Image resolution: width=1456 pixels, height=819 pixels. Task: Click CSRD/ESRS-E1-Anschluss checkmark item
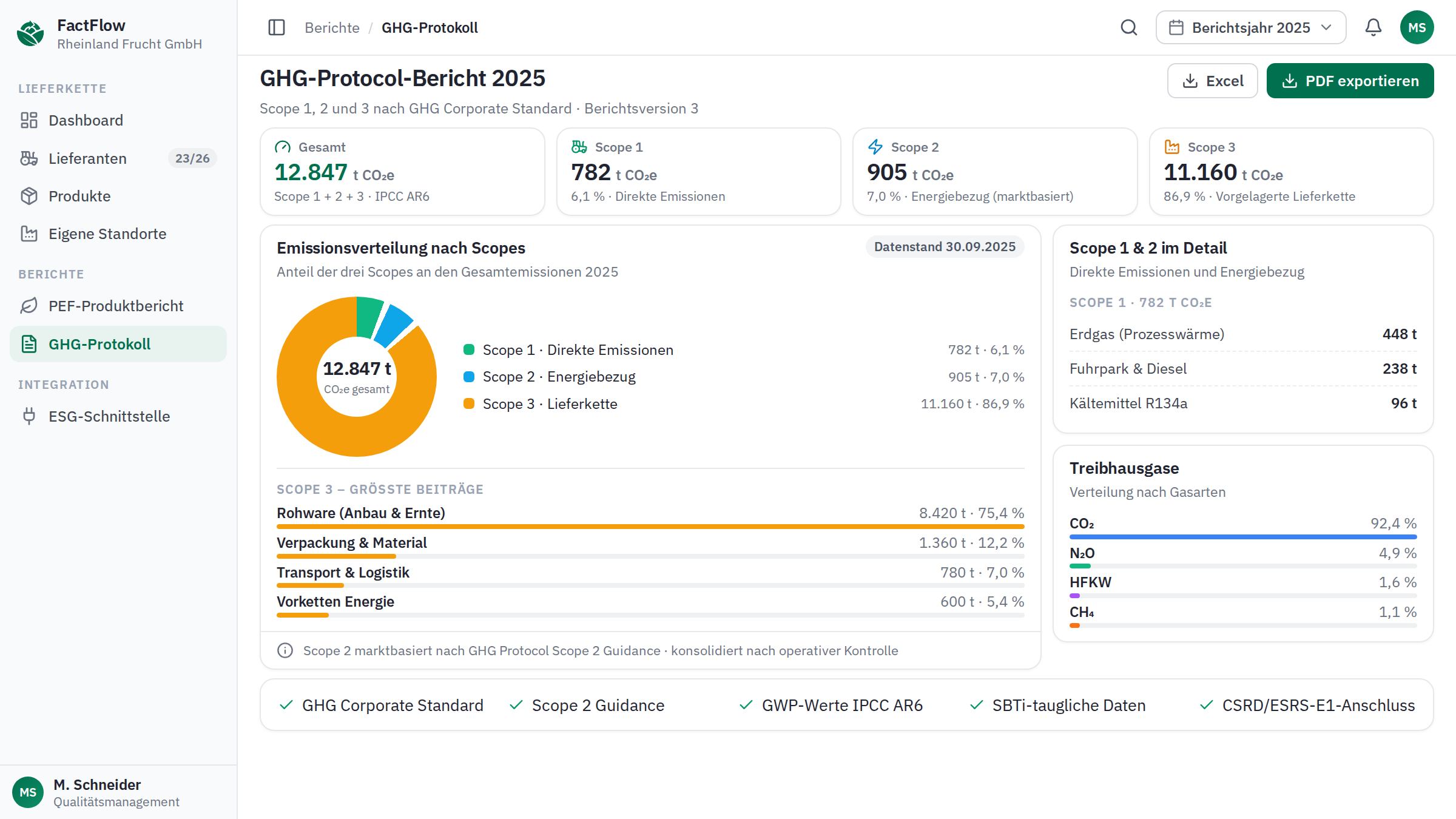click(x=1307, y=705)
